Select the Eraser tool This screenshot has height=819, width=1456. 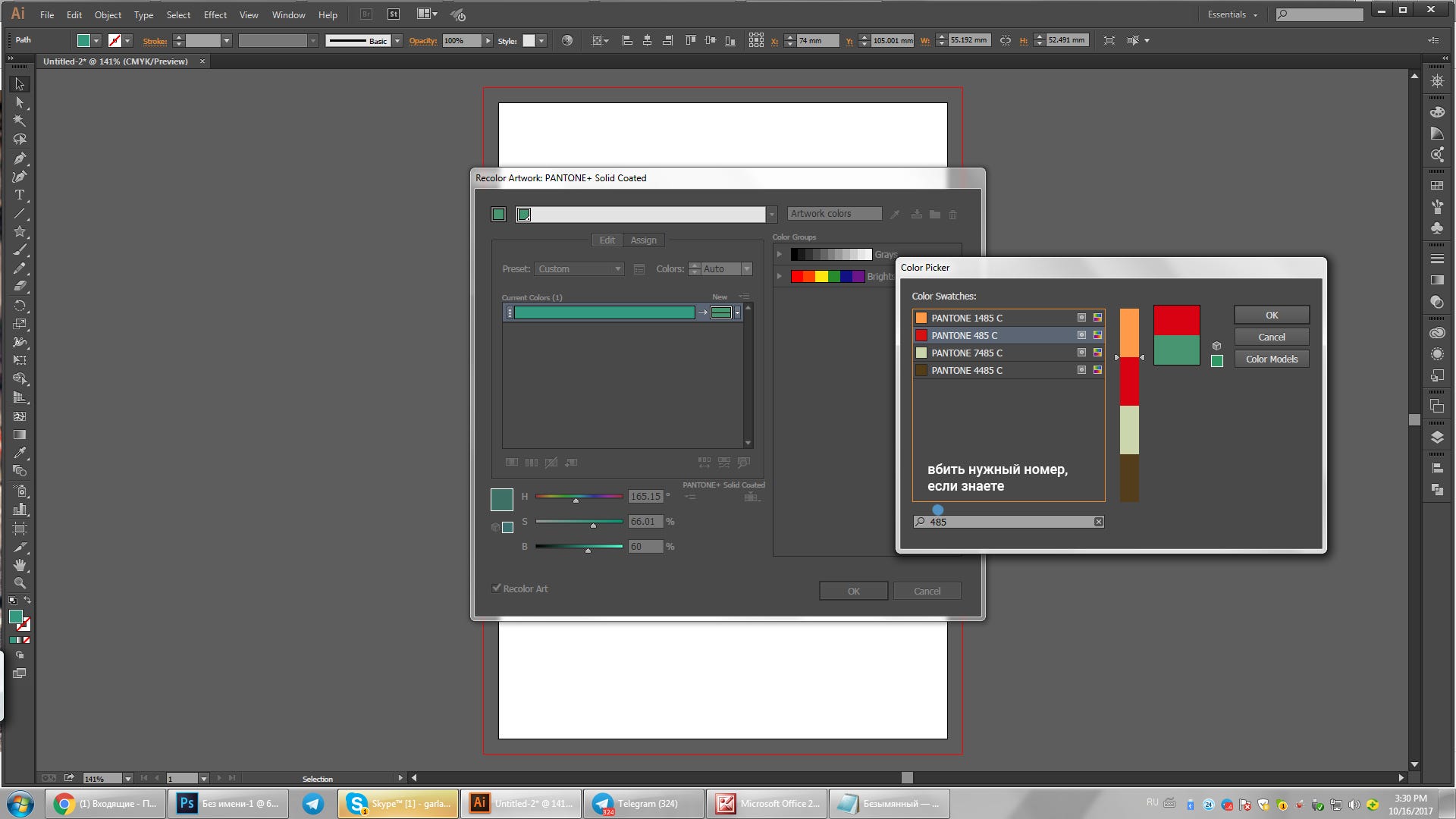20,287
